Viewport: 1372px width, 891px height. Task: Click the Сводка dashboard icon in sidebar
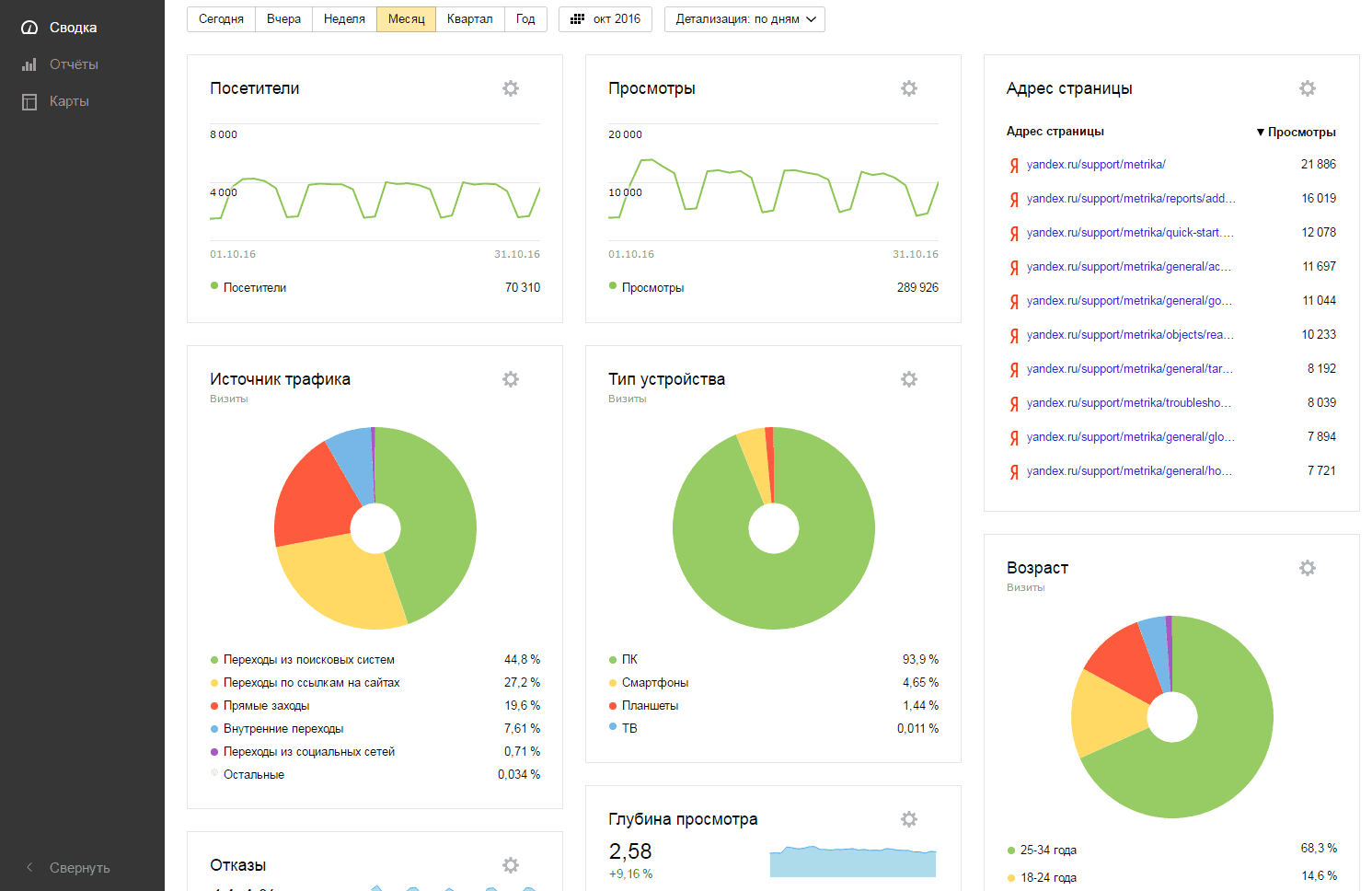click(x=29, y=28)
